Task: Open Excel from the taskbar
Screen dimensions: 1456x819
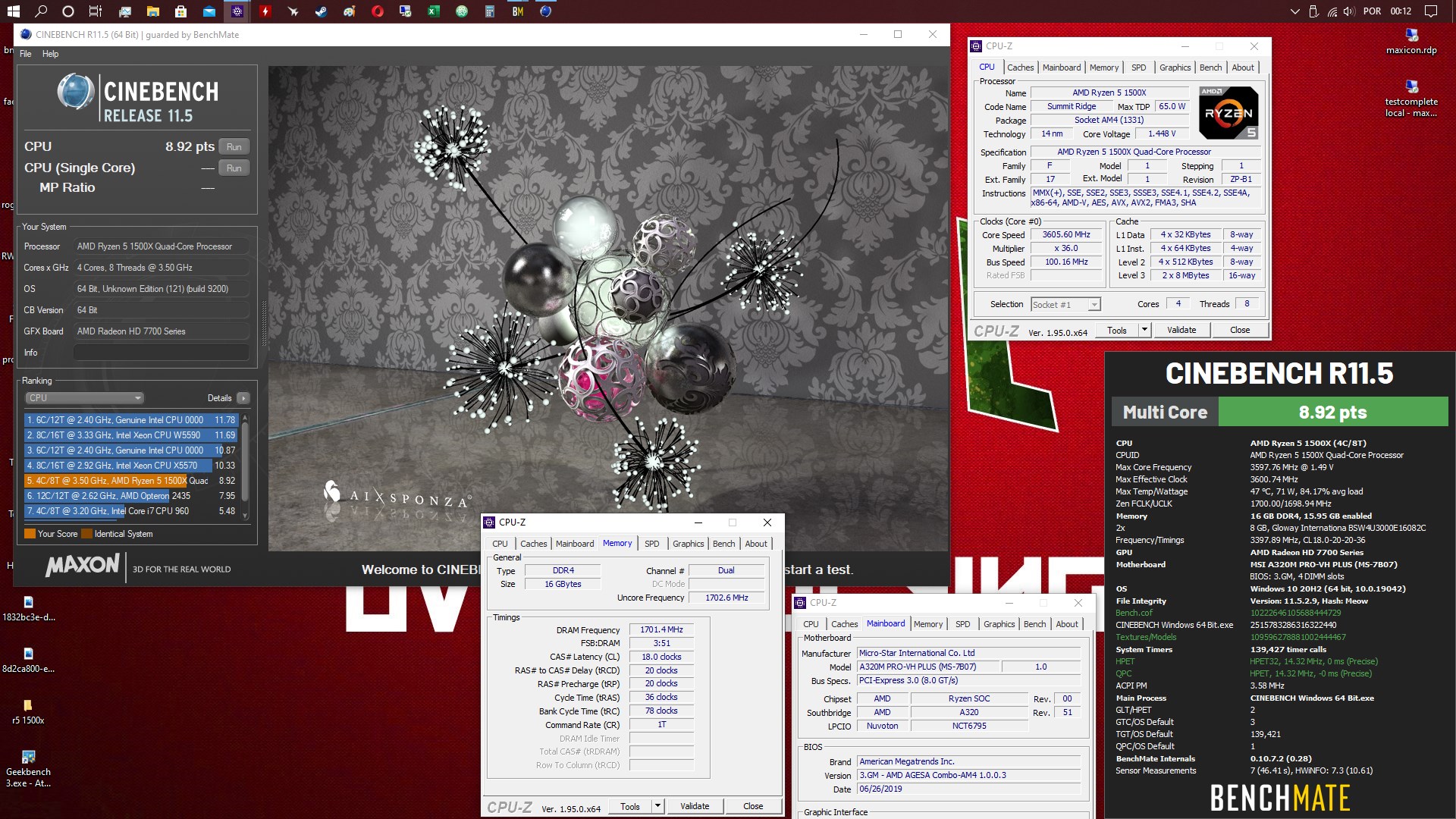Action: 433,11
